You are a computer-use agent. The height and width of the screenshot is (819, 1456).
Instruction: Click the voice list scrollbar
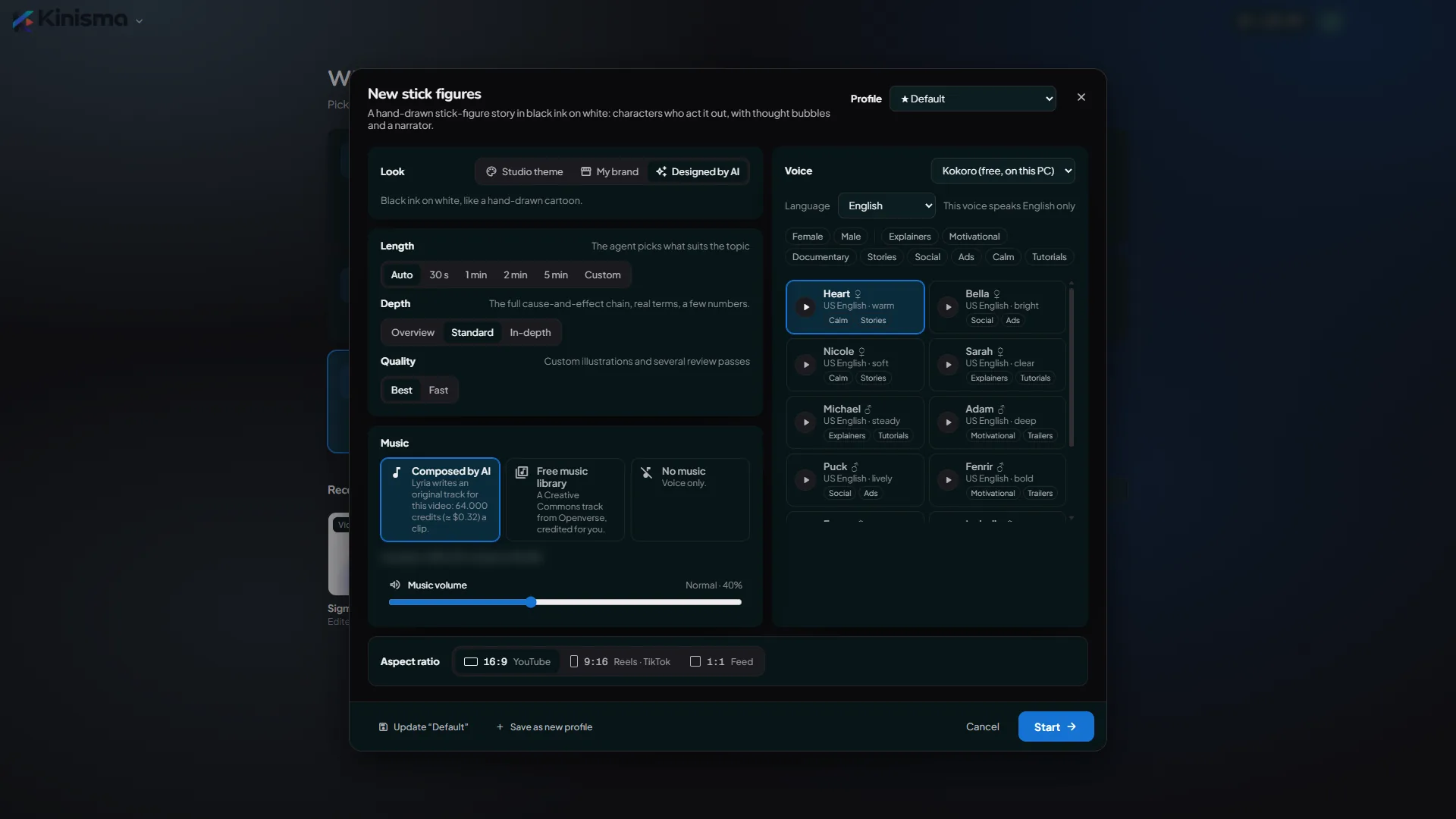1072,366
